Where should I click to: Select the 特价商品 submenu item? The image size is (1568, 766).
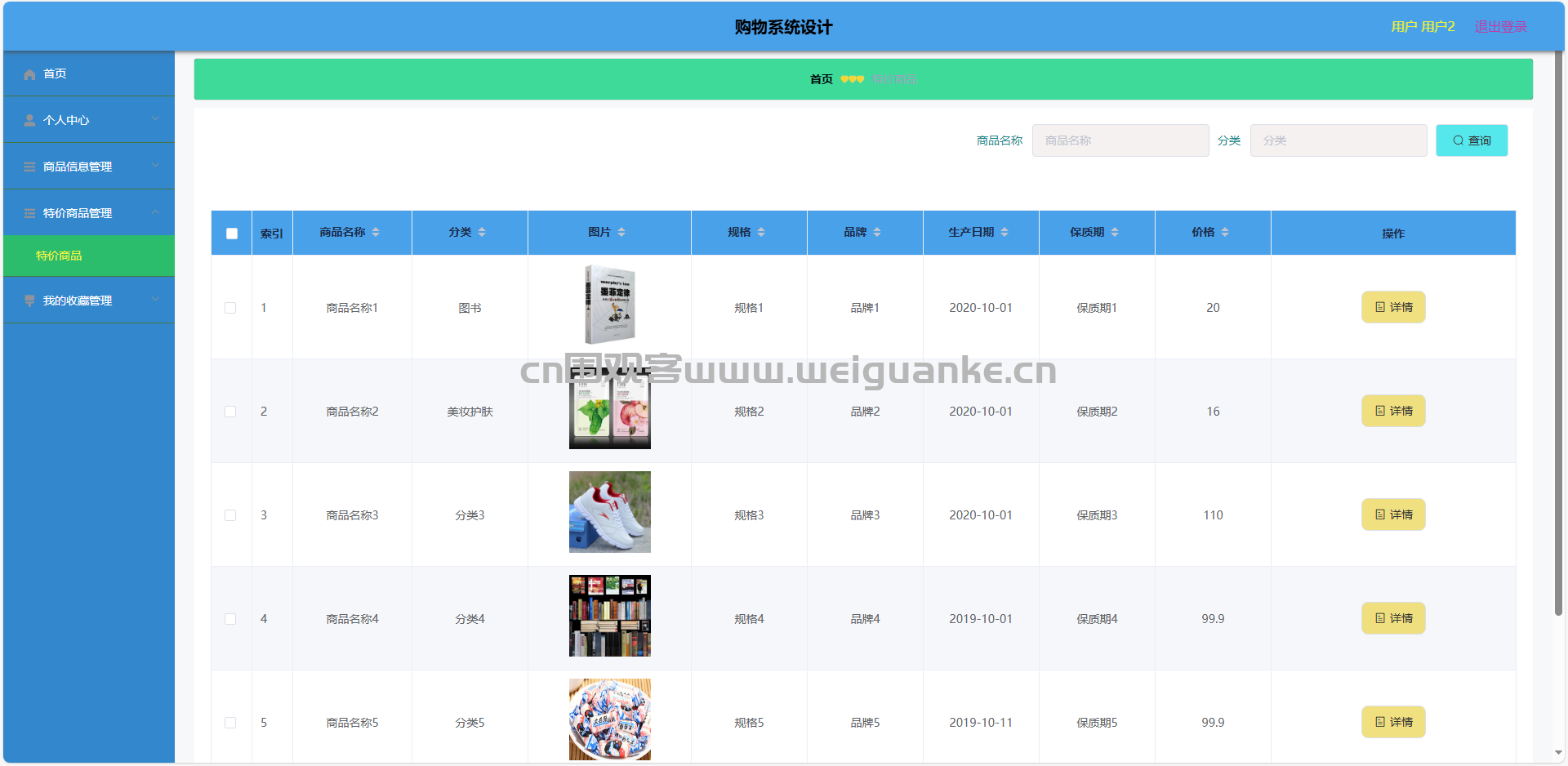pos(59,256)
